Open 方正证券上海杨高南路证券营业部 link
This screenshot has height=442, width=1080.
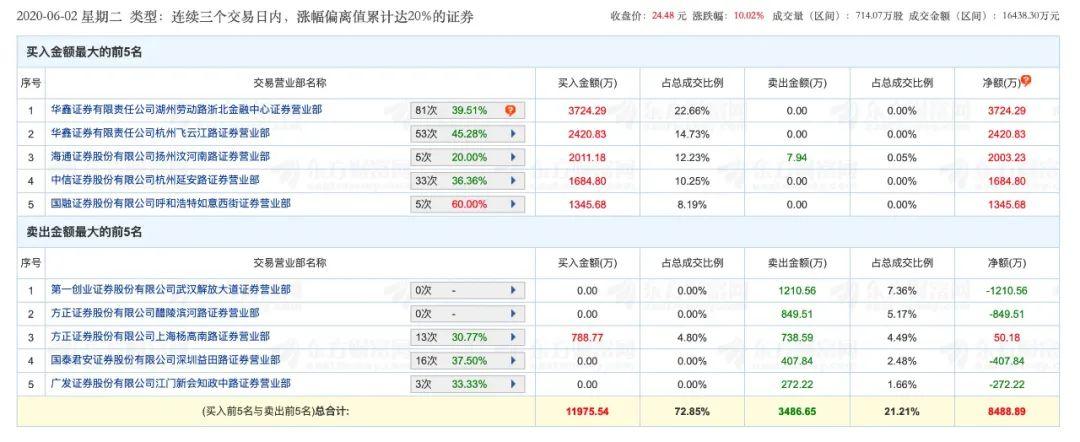160,337
